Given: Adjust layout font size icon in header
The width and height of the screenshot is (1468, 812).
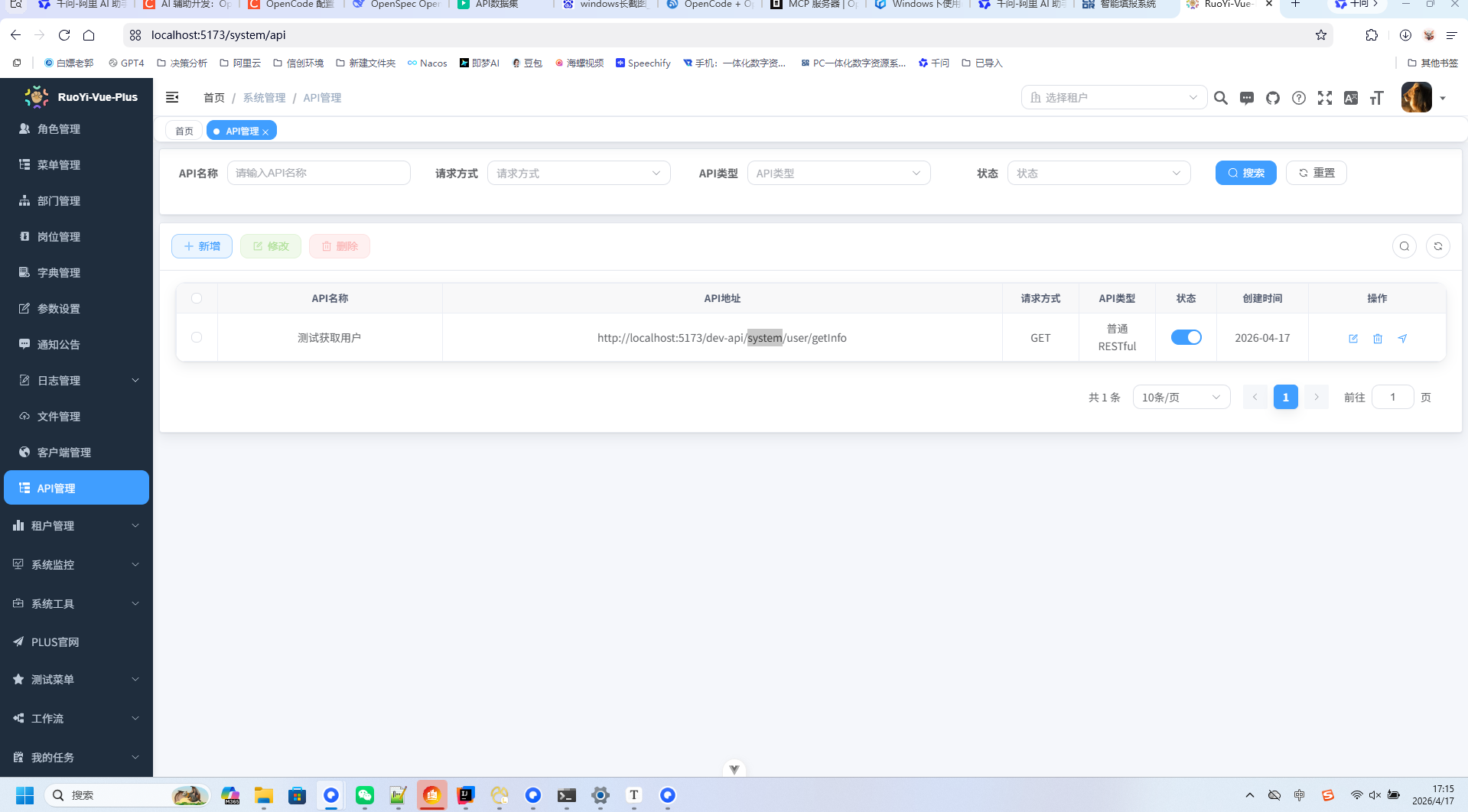Looking at the screenshot, I should [1377, 98].
